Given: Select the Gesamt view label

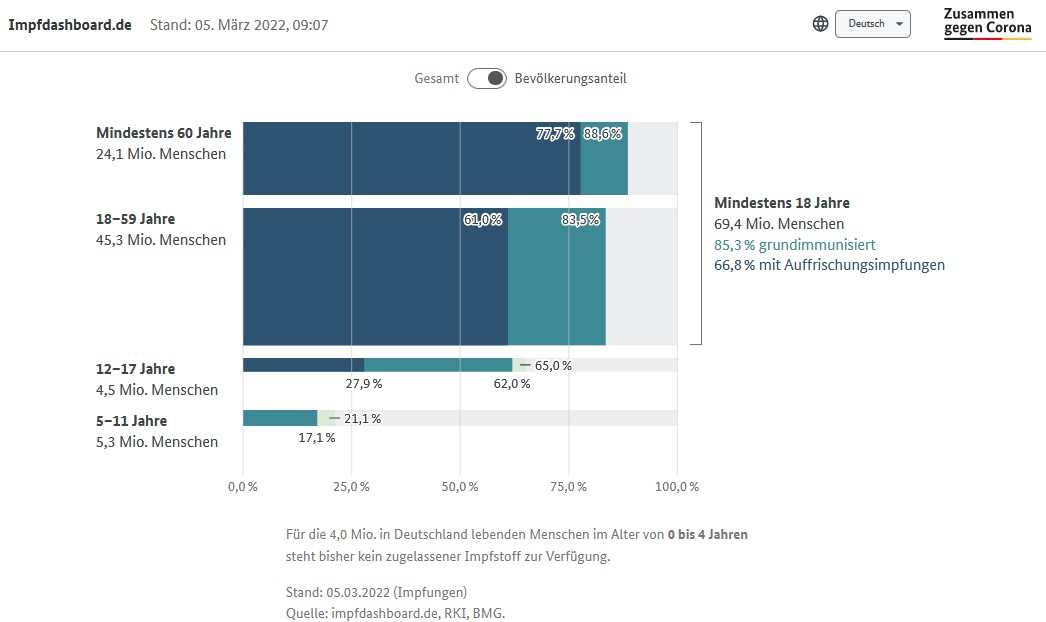Looking at the screenshot, I should 437,78.
